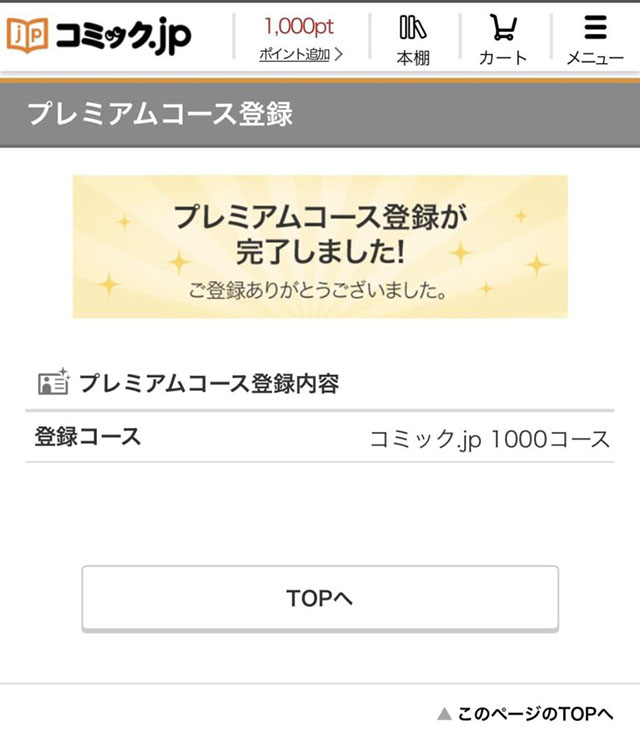Open the hamburger メニュー icon
640x734 pixels.
pos(595,27)
